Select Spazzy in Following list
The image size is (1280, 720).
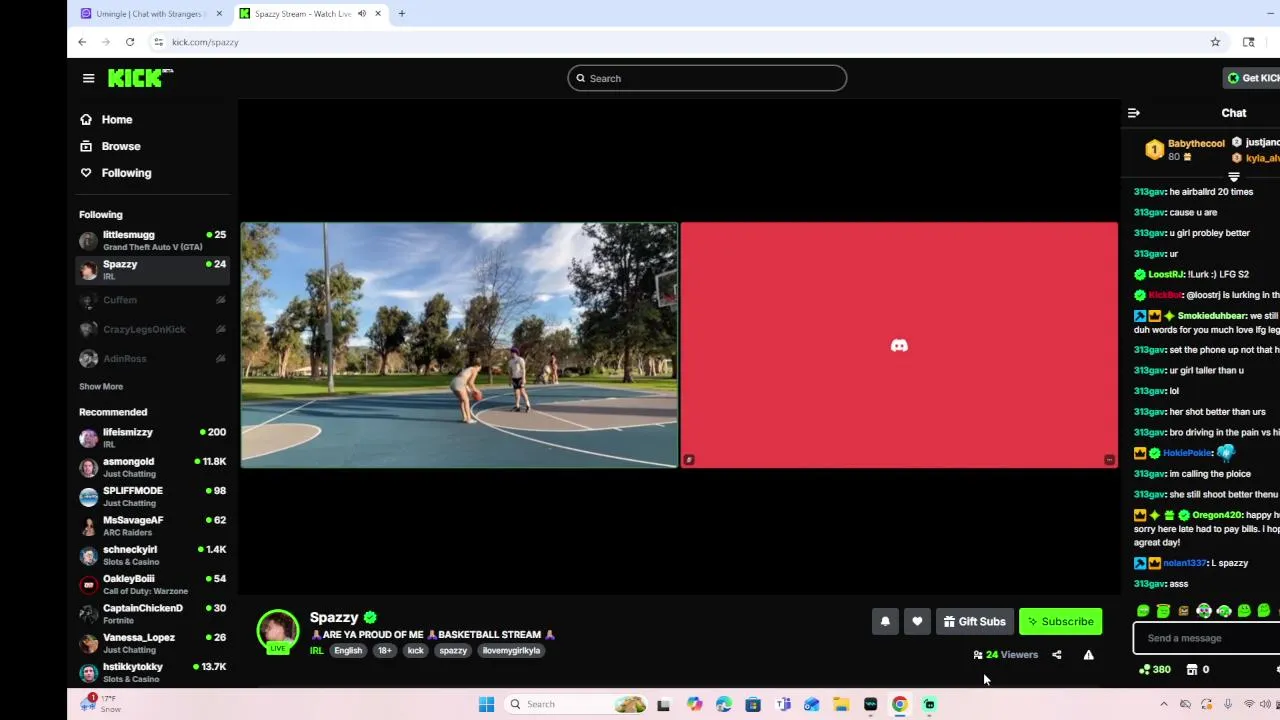(154, 270)
